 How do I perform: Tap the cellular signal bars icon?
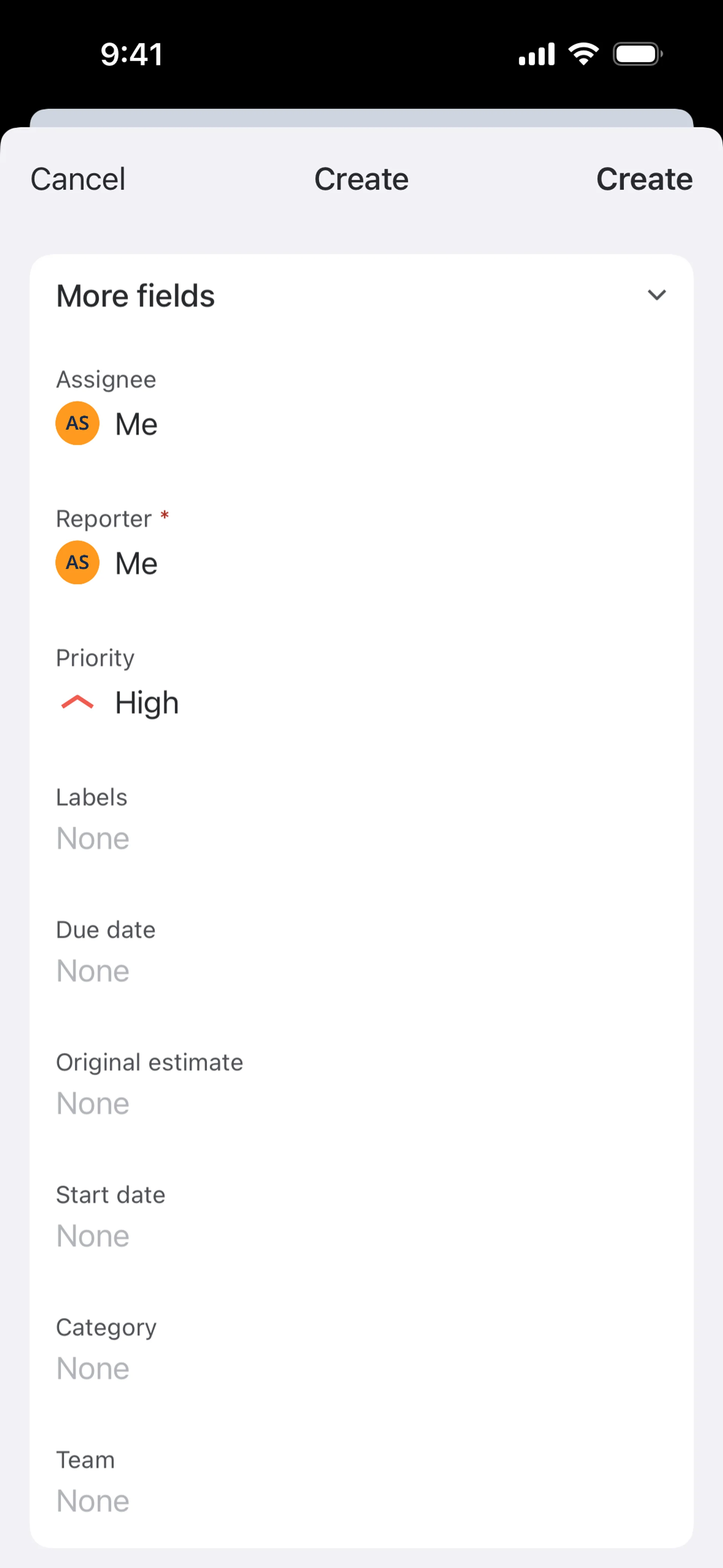click(x=536, y=54)
